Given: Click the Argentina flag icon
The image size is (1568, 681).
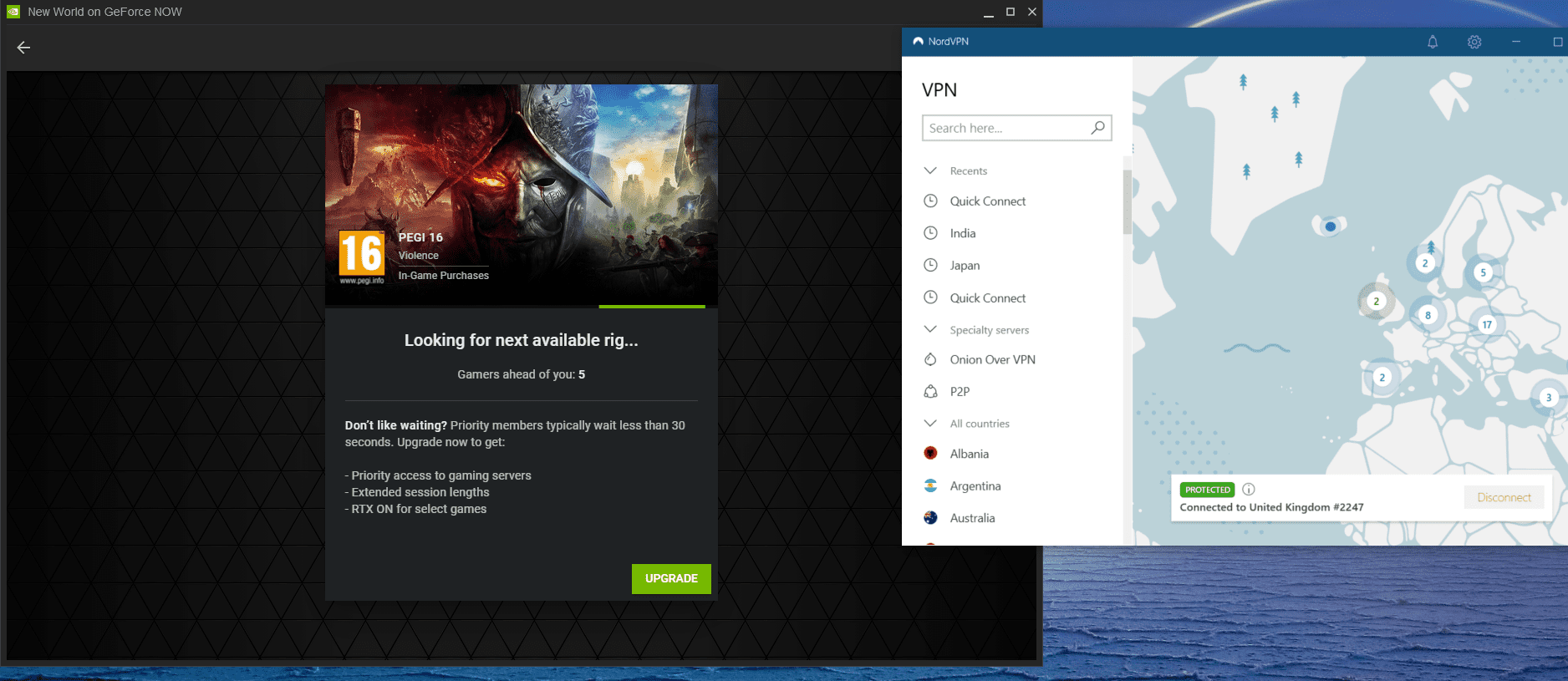Looking at the screenshot, I should point(930,485).
